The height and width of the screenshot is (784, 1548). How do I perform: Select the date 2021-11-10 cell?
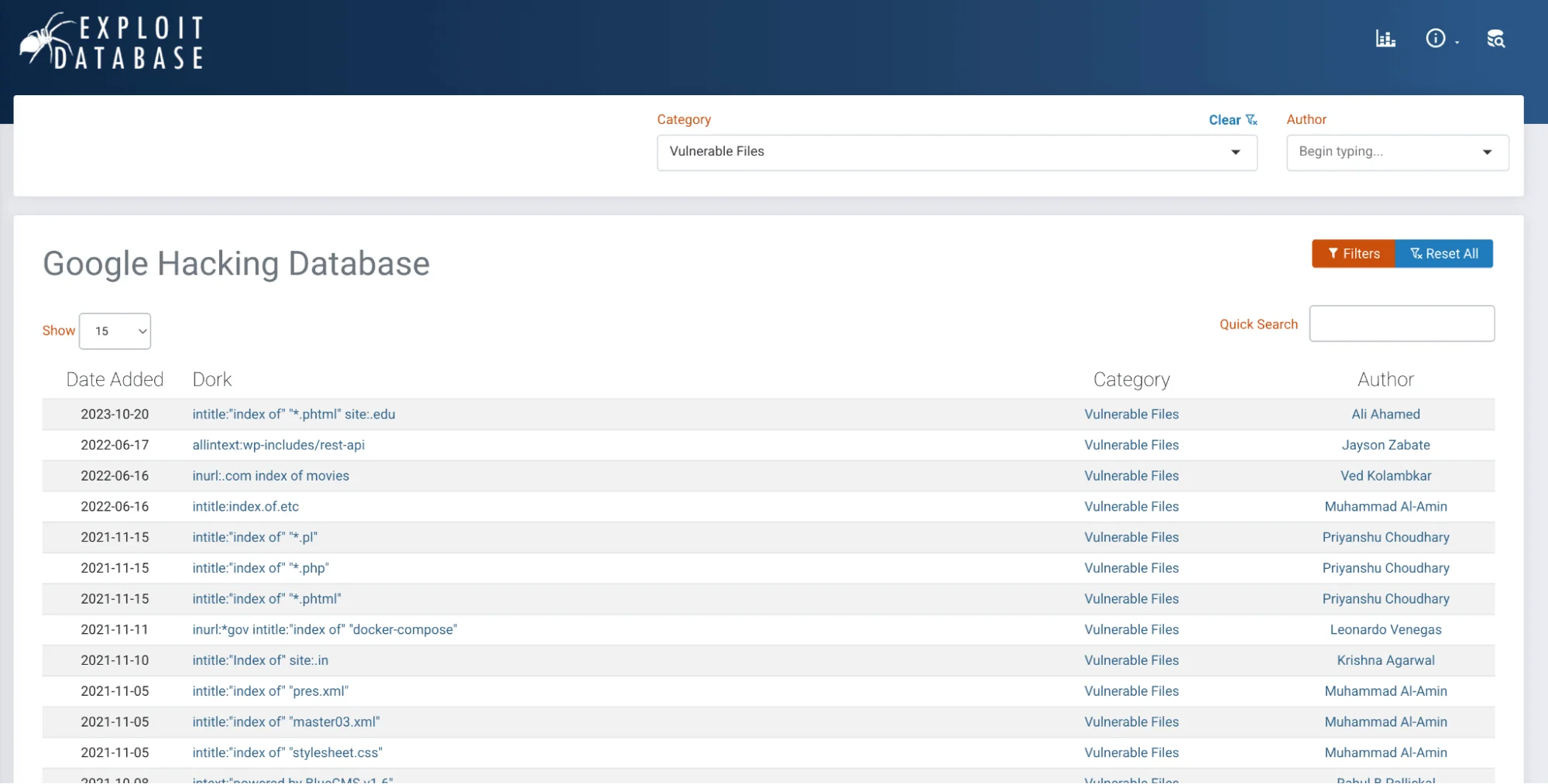[115, 660]
